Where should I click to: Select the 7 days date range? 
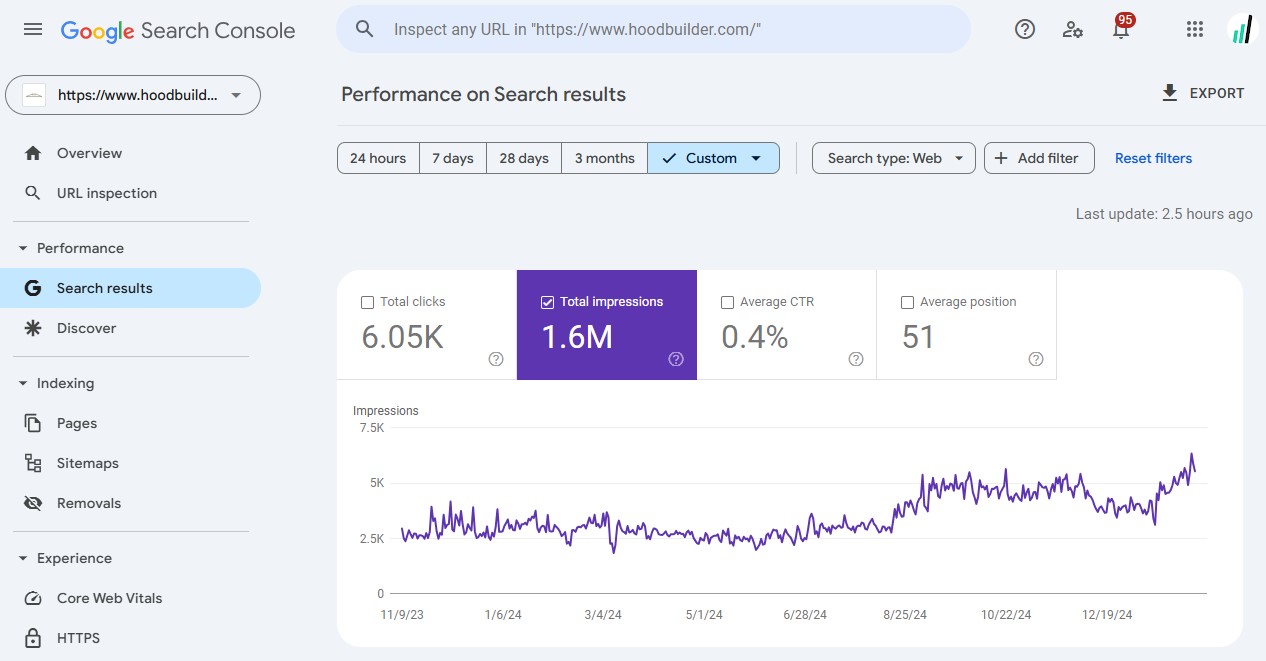453,158
